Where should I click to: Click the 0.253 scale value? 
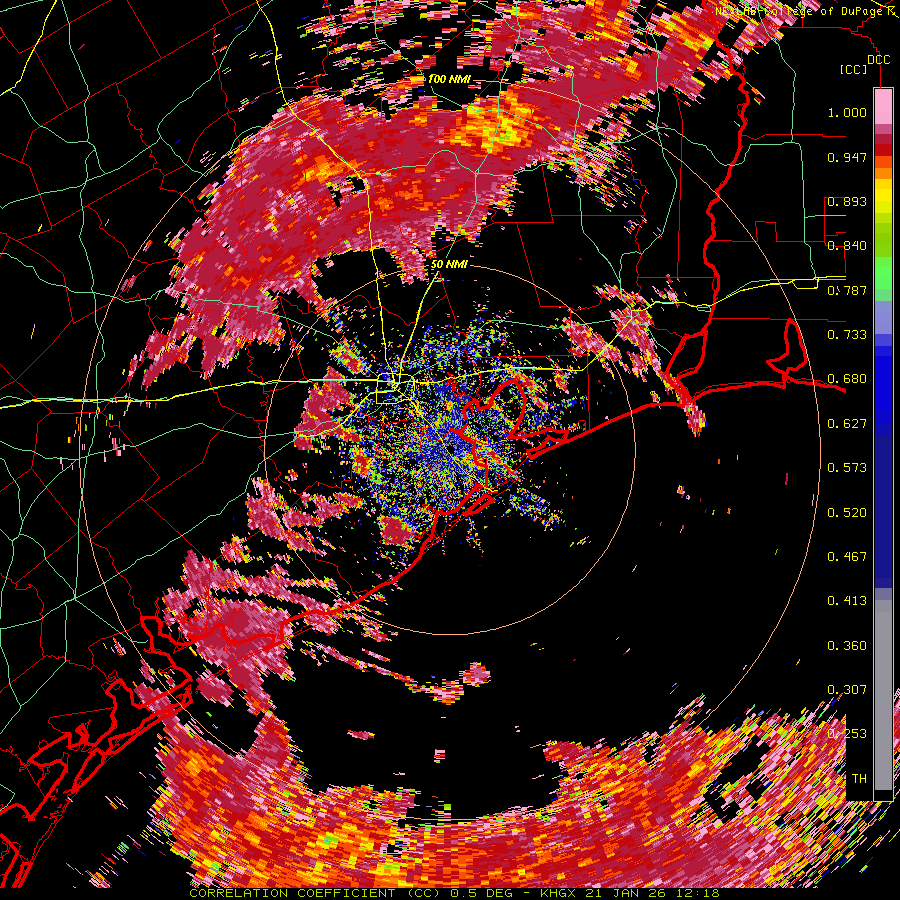pos(847,734)
